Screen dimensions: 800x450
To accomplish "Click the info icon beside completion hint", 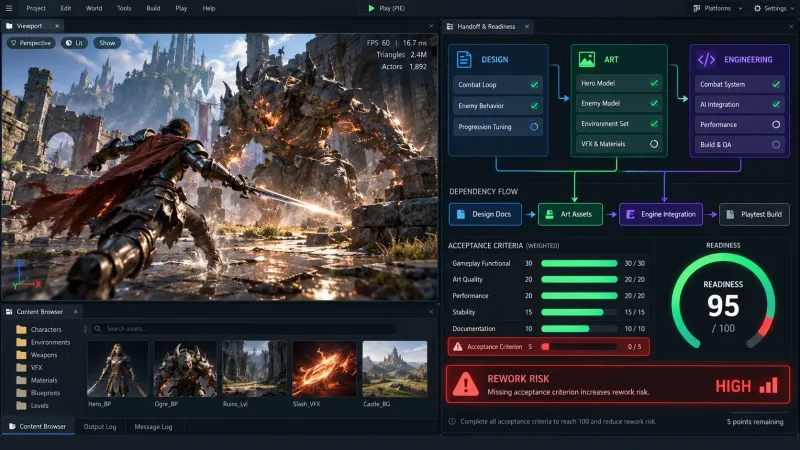I will (452, 421).
